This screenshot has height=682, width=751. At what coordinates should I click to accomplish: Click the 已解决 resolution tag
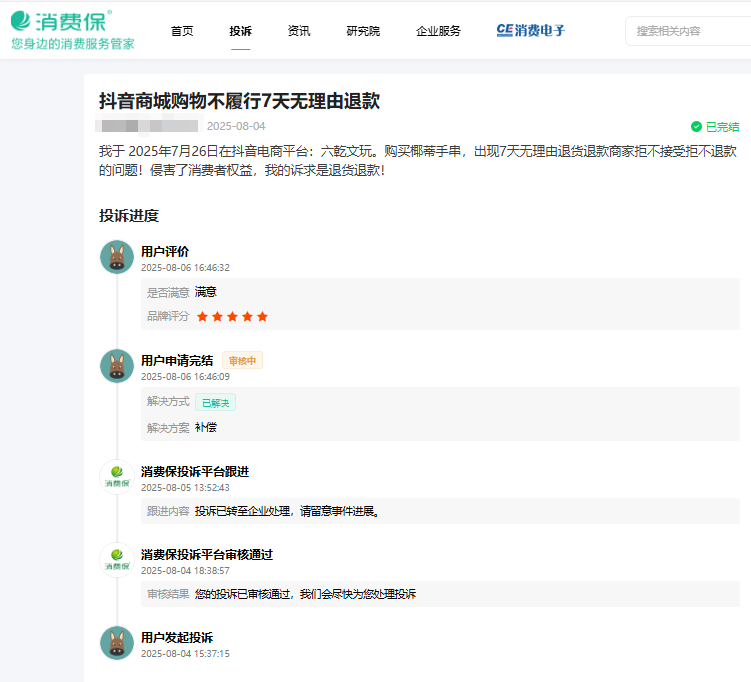point(215,403)
